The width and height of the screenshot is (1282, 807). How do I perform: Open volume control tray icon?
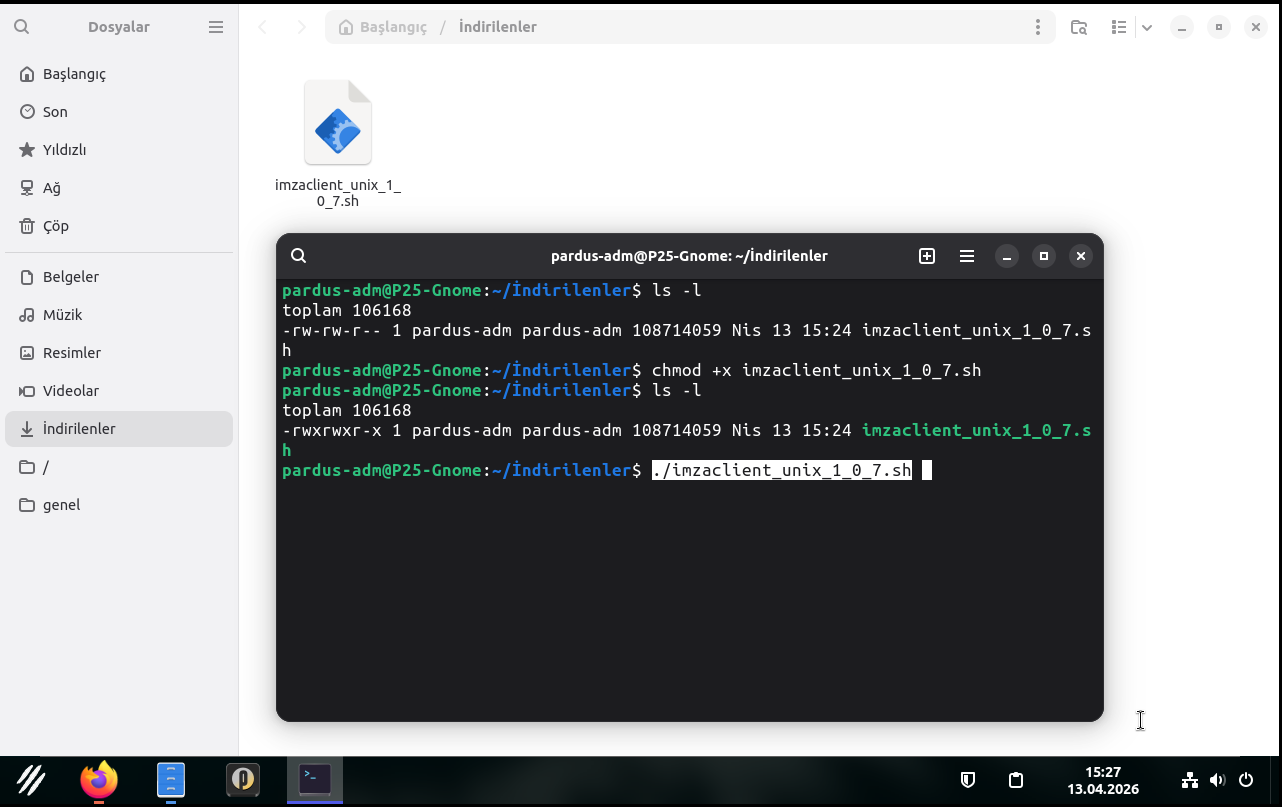coord(1217,780)
